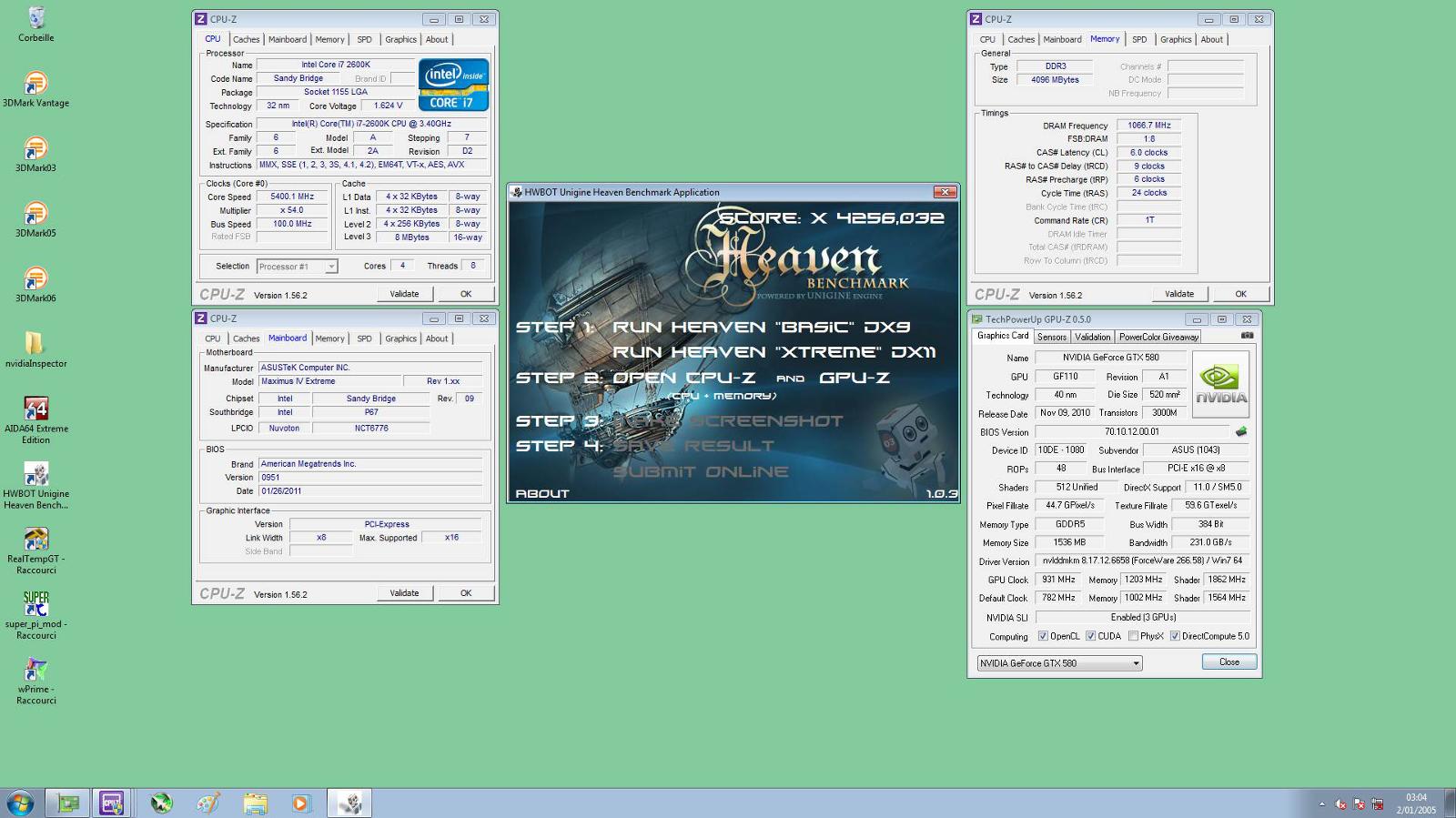The width and height of the screenshot is (1456, 818).
Task: Click the NVIDIA logo in GPU-Z
Action: [1220, 384]
